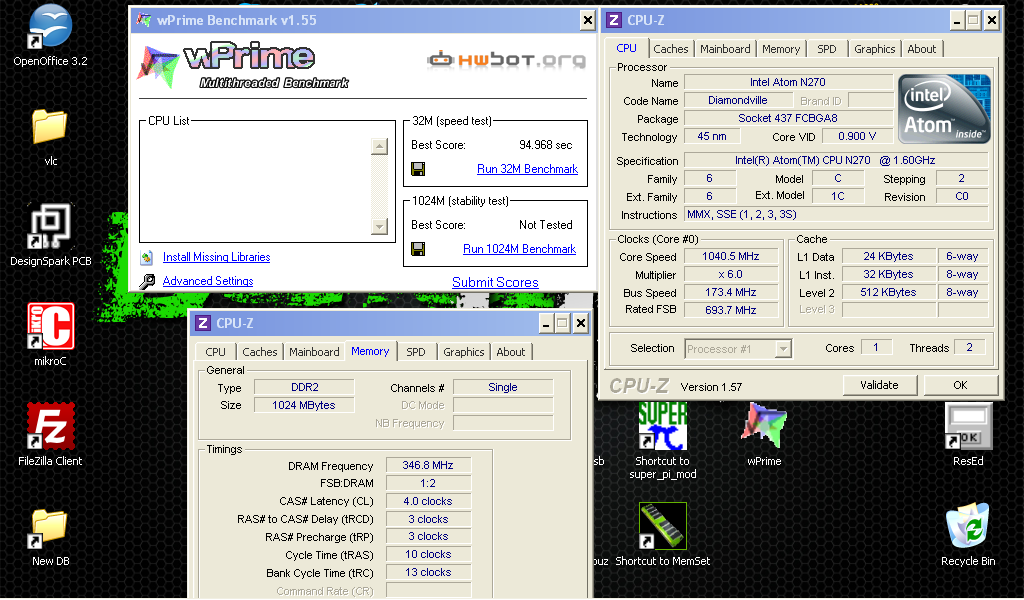This screenshot has height=600, width=1024.
Task: Click the CPU List scroll down arrow
Action: (379, 227)
